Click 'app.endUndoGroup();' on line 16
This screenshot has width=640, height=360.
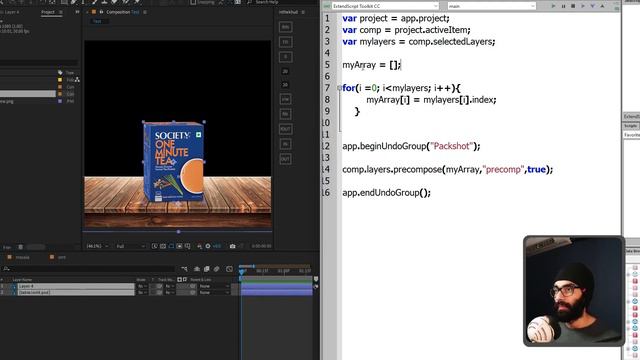coord(387,193)
